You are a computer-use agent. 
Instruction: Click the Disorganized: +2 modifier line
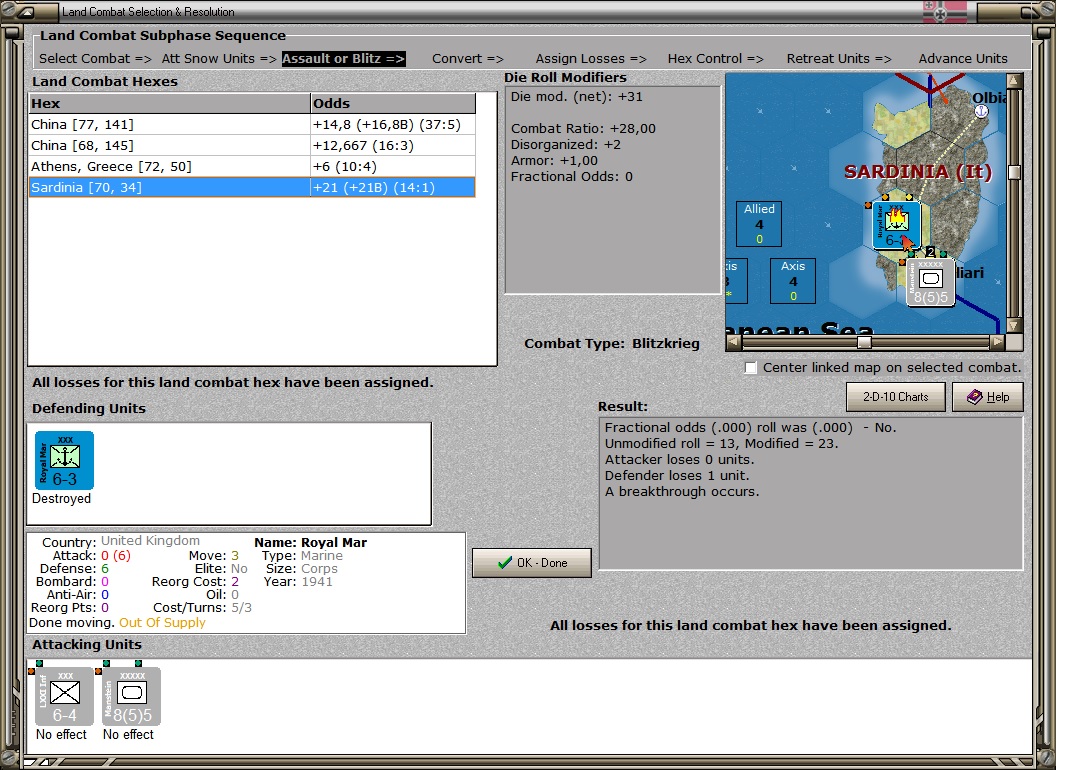pos(565,145)
